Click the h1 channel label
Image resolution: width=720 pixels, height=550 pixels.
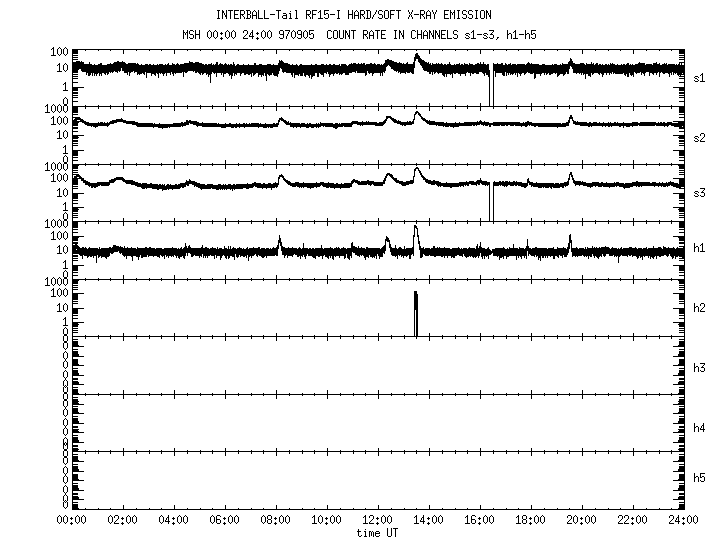click(x=699, y=249)
